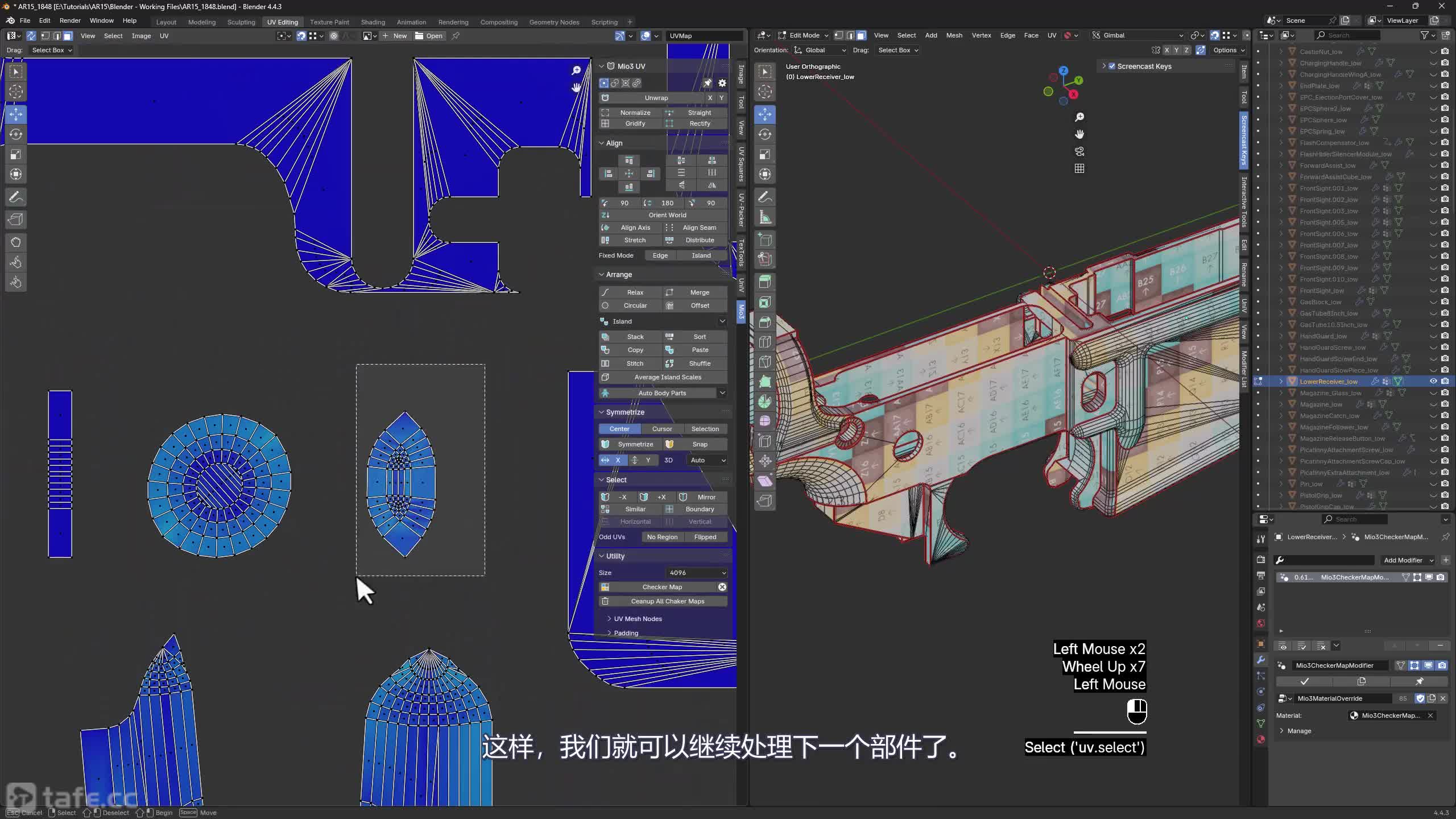Open the Render menu in top bar

click(70, 20)
